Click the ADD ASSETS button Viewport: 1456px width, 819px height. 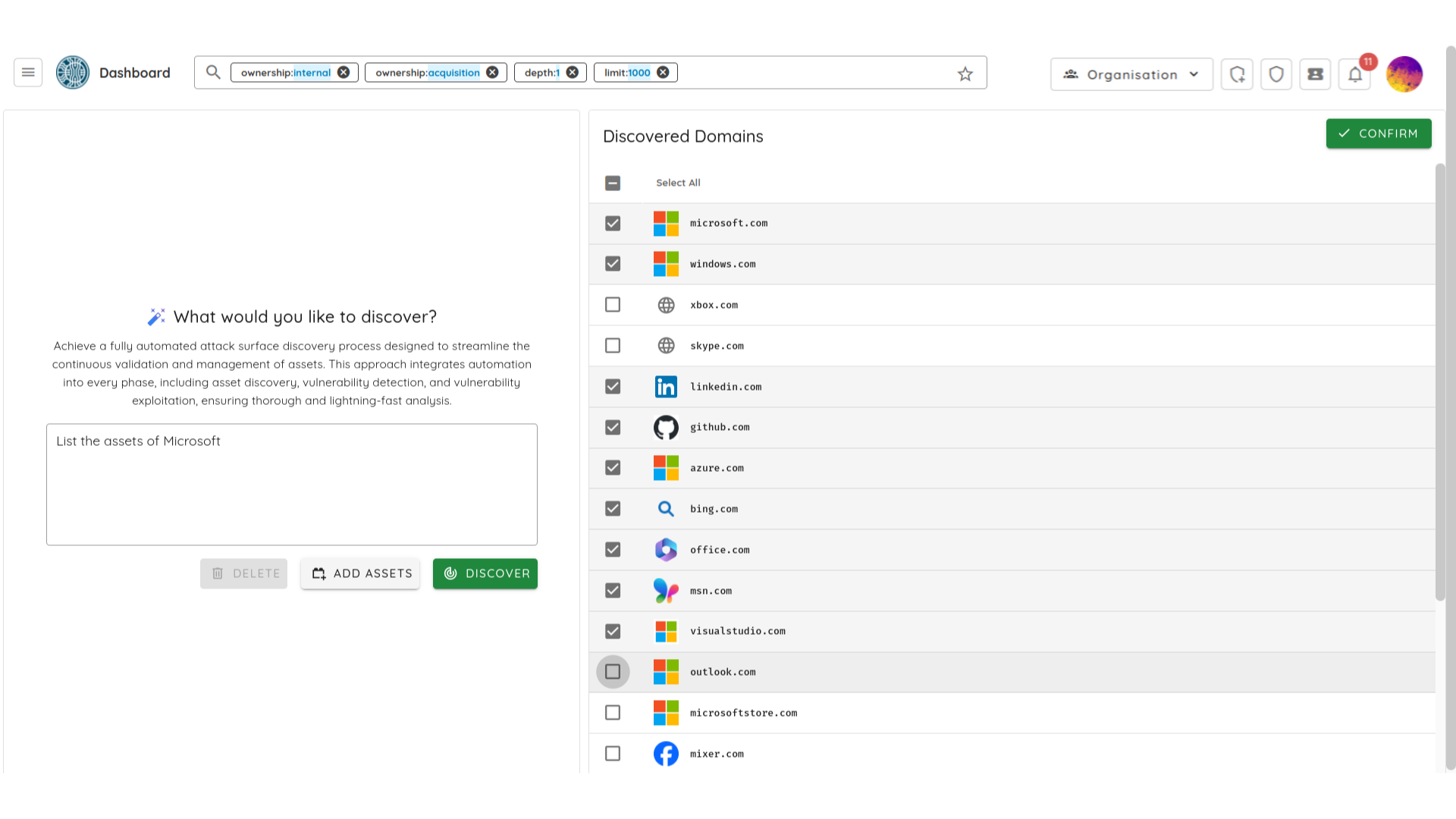click(362, 573)
